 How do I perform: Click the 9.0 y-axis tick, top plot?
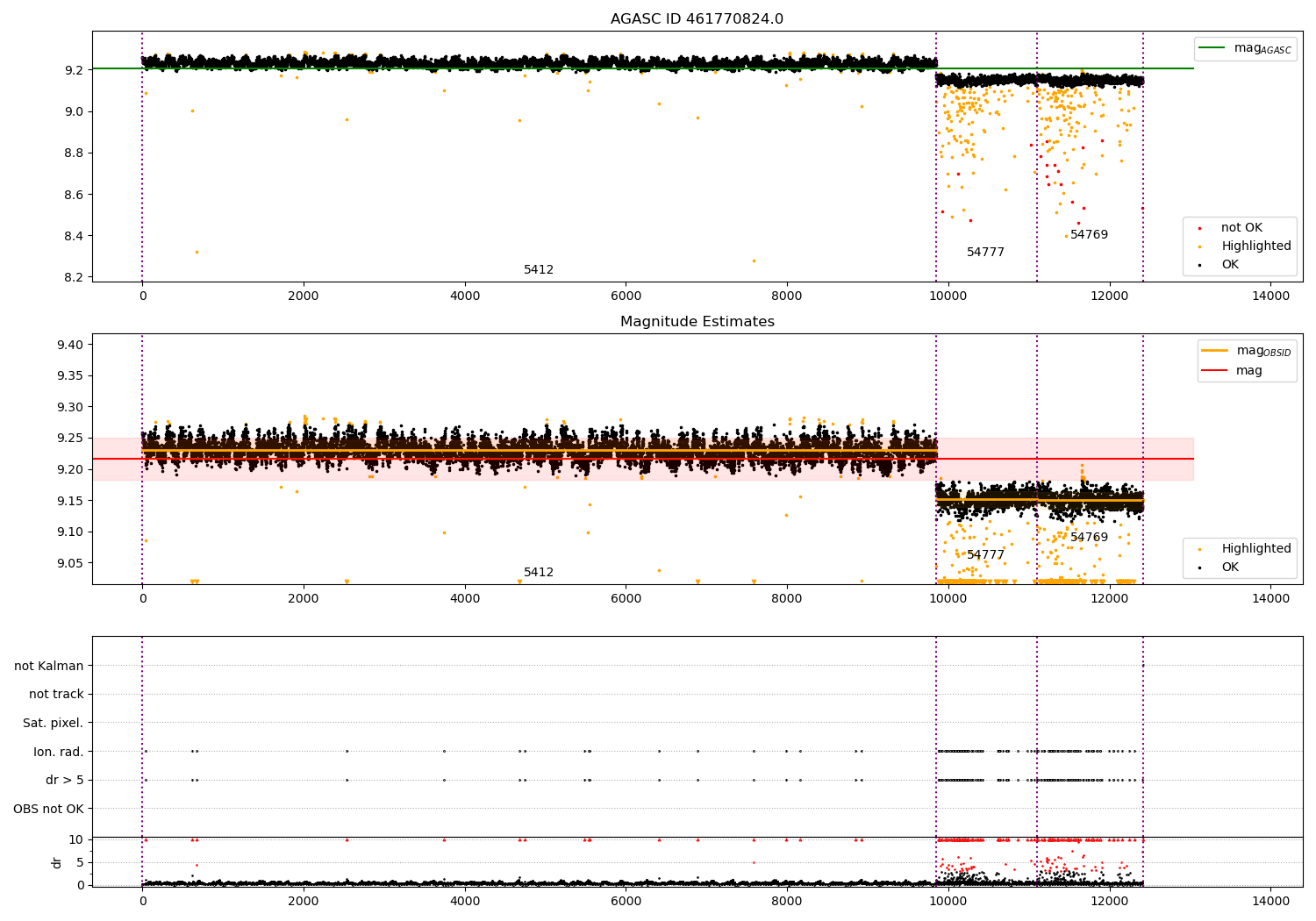74,111
